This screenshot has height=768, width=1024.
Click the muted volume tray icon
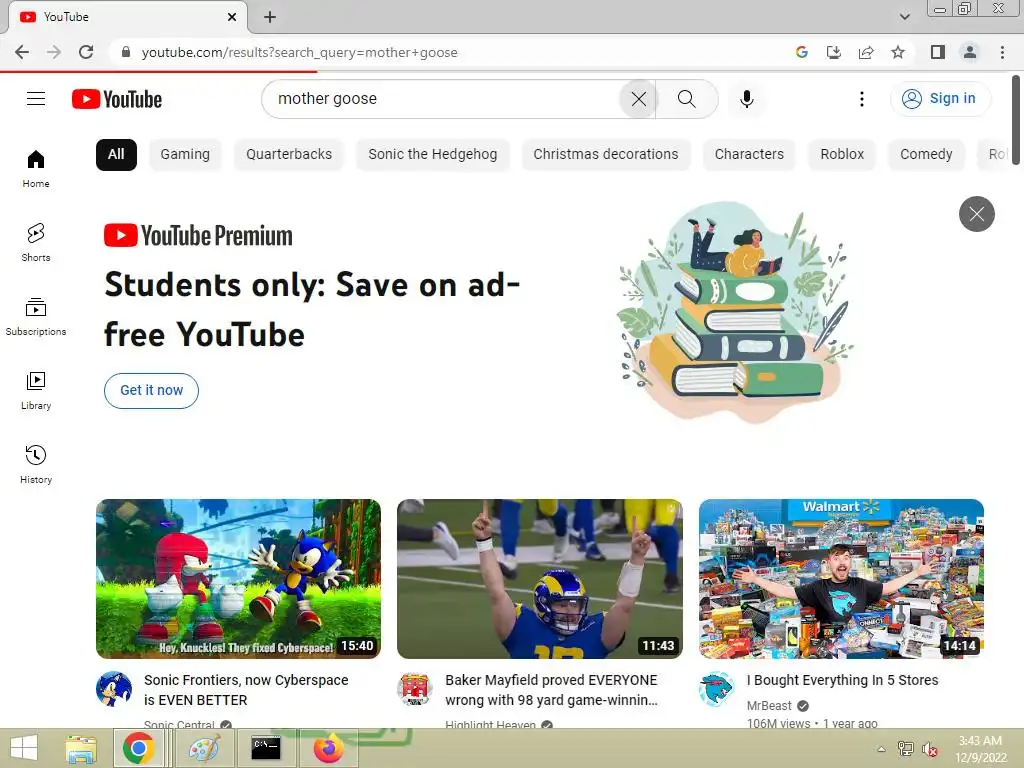coord(930,749)
